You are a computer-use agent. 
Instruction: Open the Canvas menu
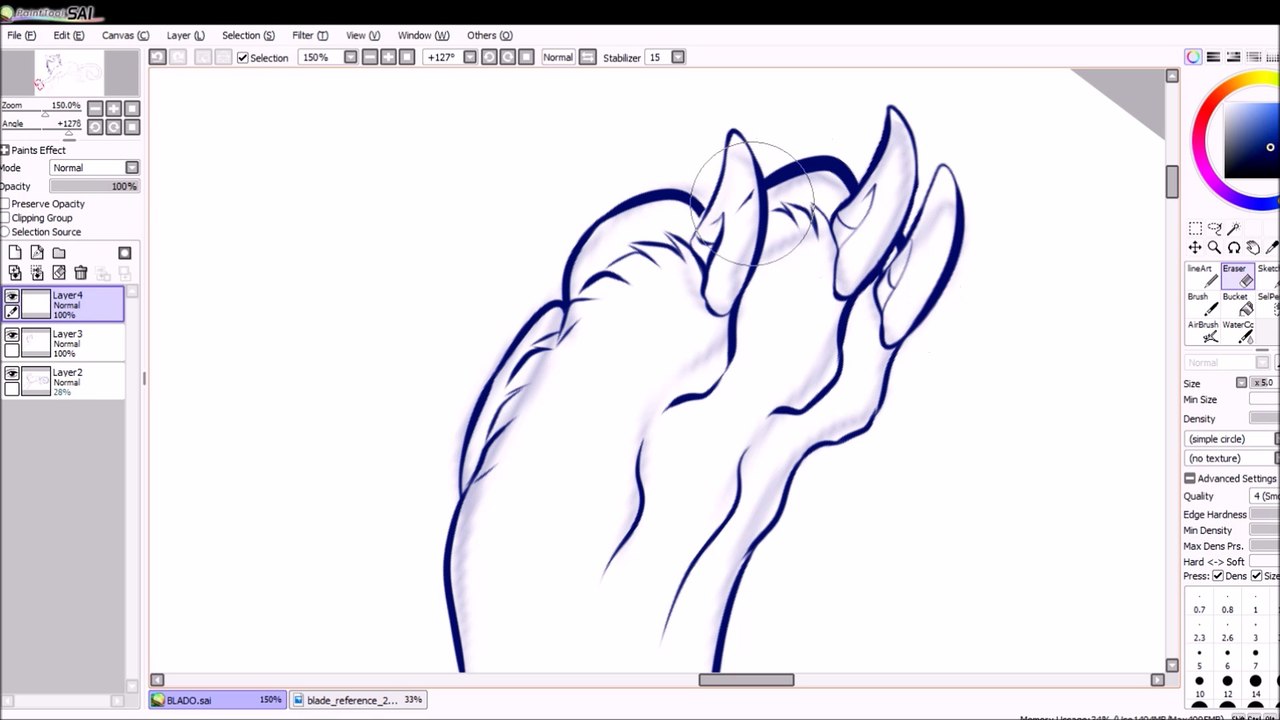(125, 35)
